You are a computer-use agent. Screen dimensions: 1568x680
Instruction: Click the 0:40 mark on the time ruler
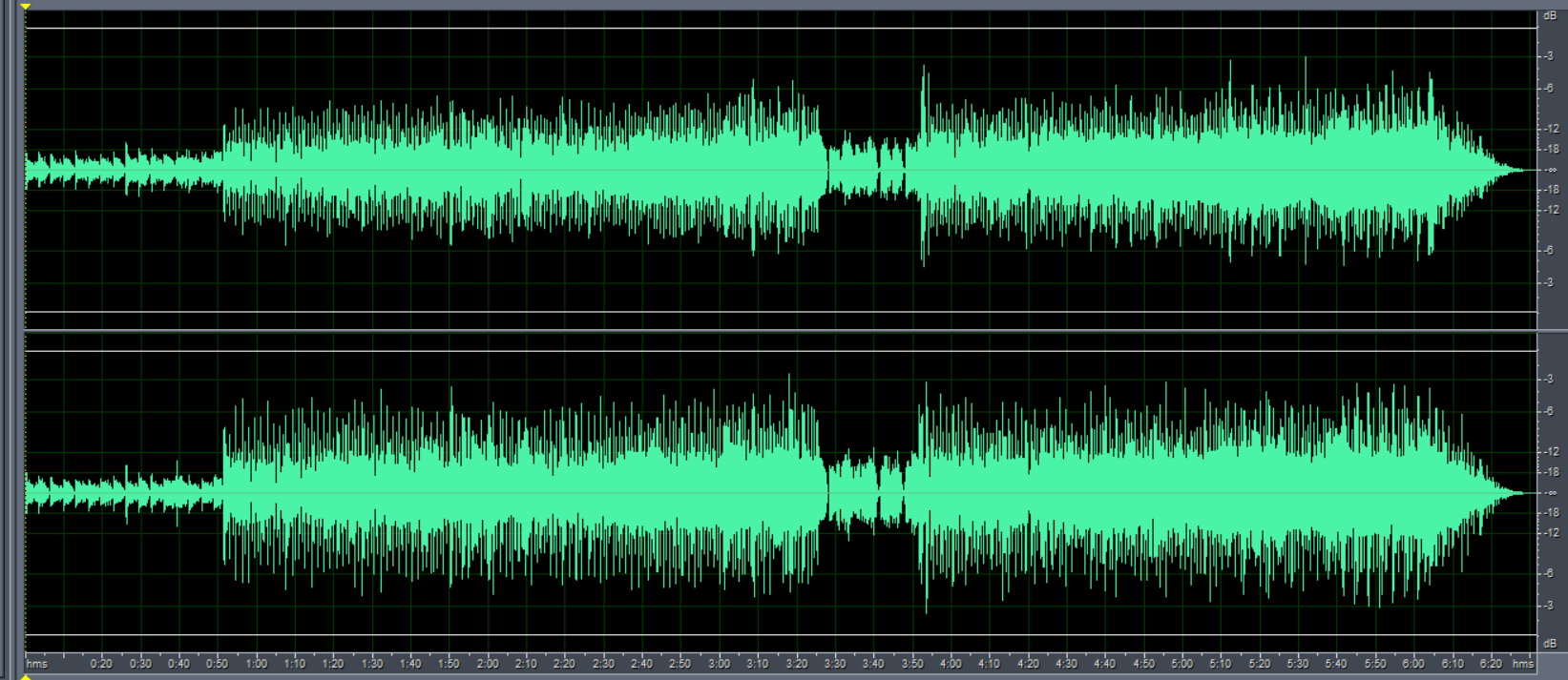(178, 664)
